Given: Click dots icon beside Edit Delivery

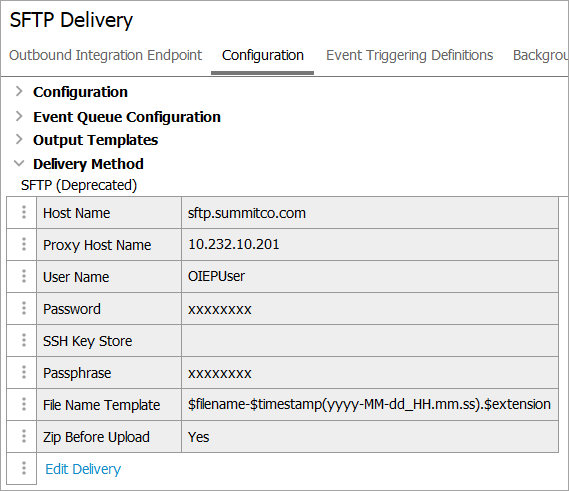Looking at the screenshot, I should pyautogui.click(x=24, y=468).
